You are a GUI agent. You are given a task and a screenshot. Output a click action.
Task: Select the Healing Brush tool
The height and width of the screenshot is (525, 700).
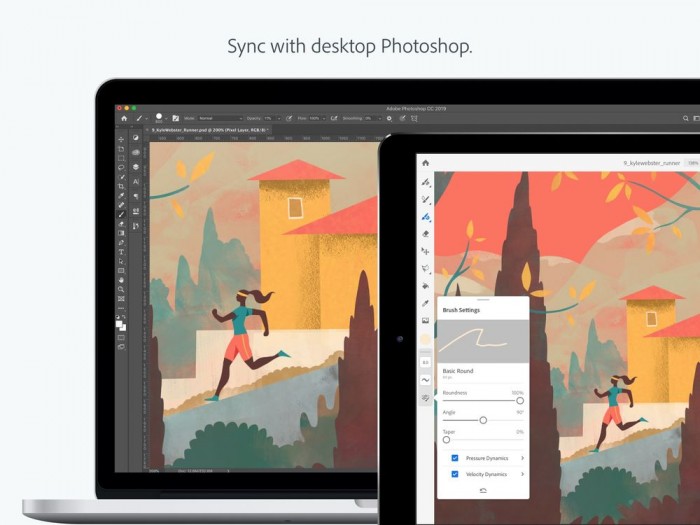click(121, 205)
